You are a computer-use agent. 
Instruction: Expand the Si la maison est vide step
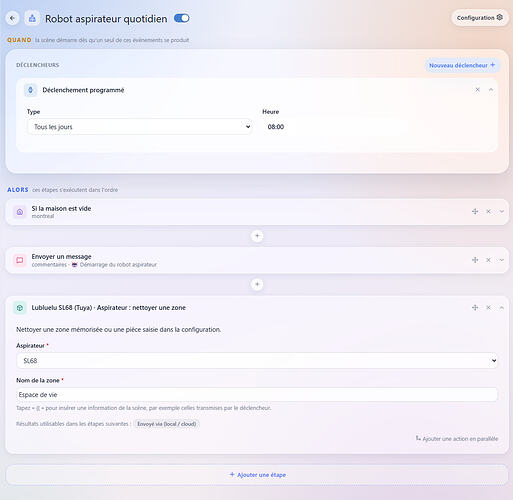tap(502, 211)
